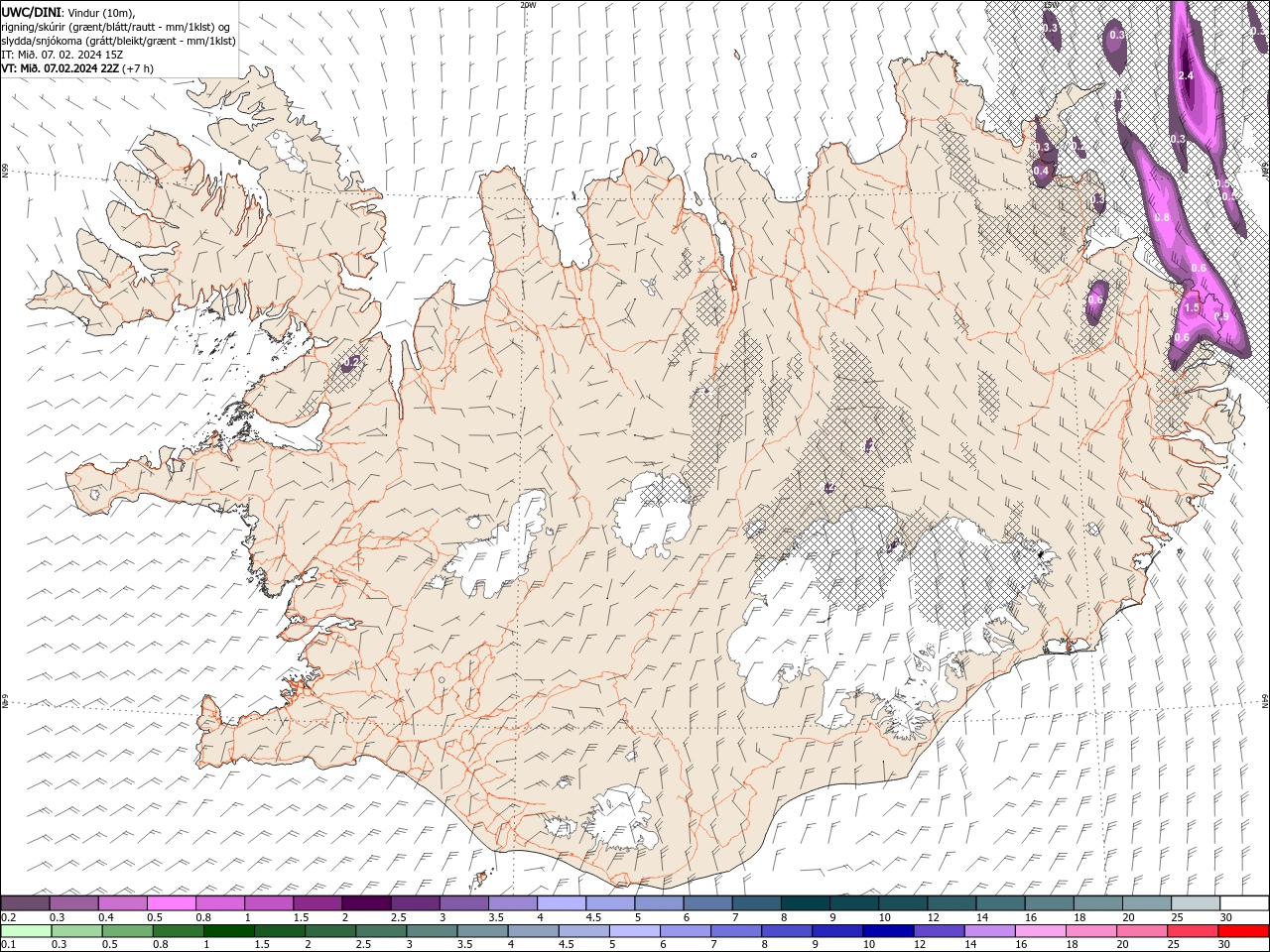Click snow legend swatch between 0.3 and 0.4
This screenshot has width=1270, height=952.
tap(73, 903)
